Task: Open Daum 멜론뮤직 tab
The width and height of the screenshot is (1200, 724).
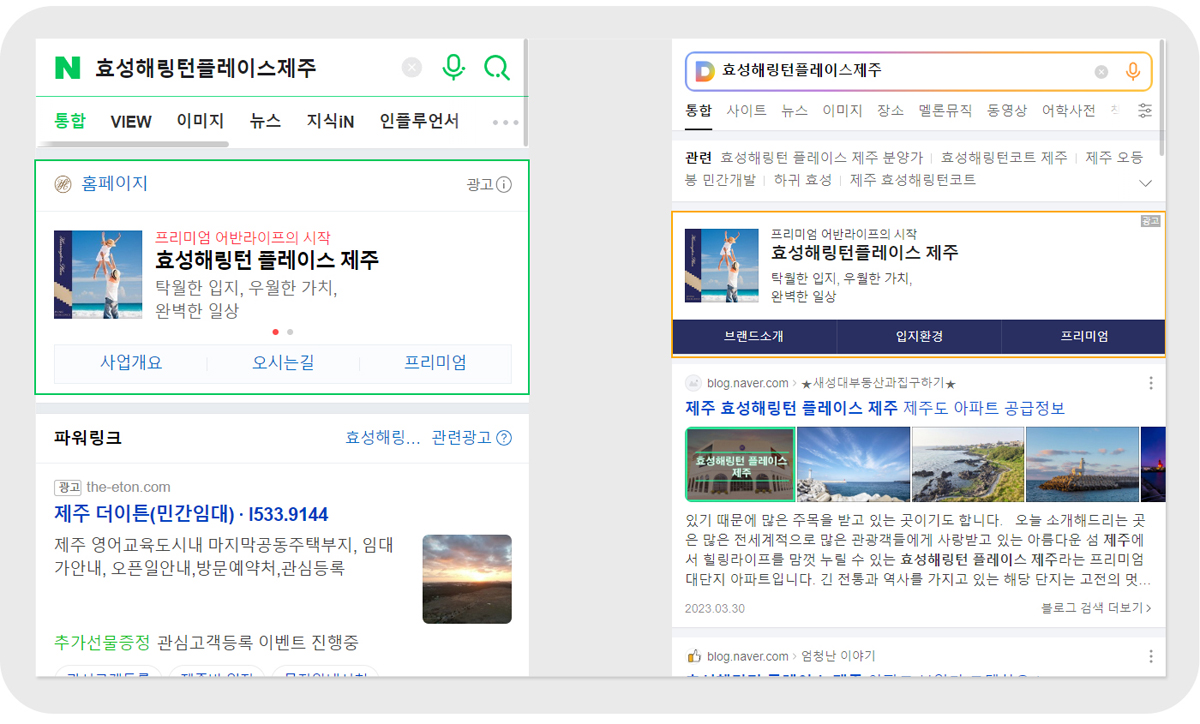Action: (x=945, y=110)
